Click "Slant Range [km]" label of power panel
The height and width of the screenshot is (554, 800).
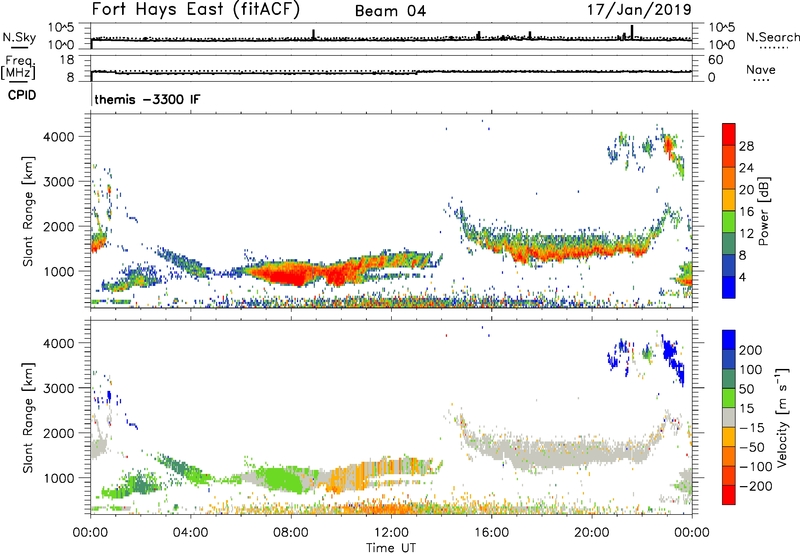pyautogui.click(x=28, y=211)
